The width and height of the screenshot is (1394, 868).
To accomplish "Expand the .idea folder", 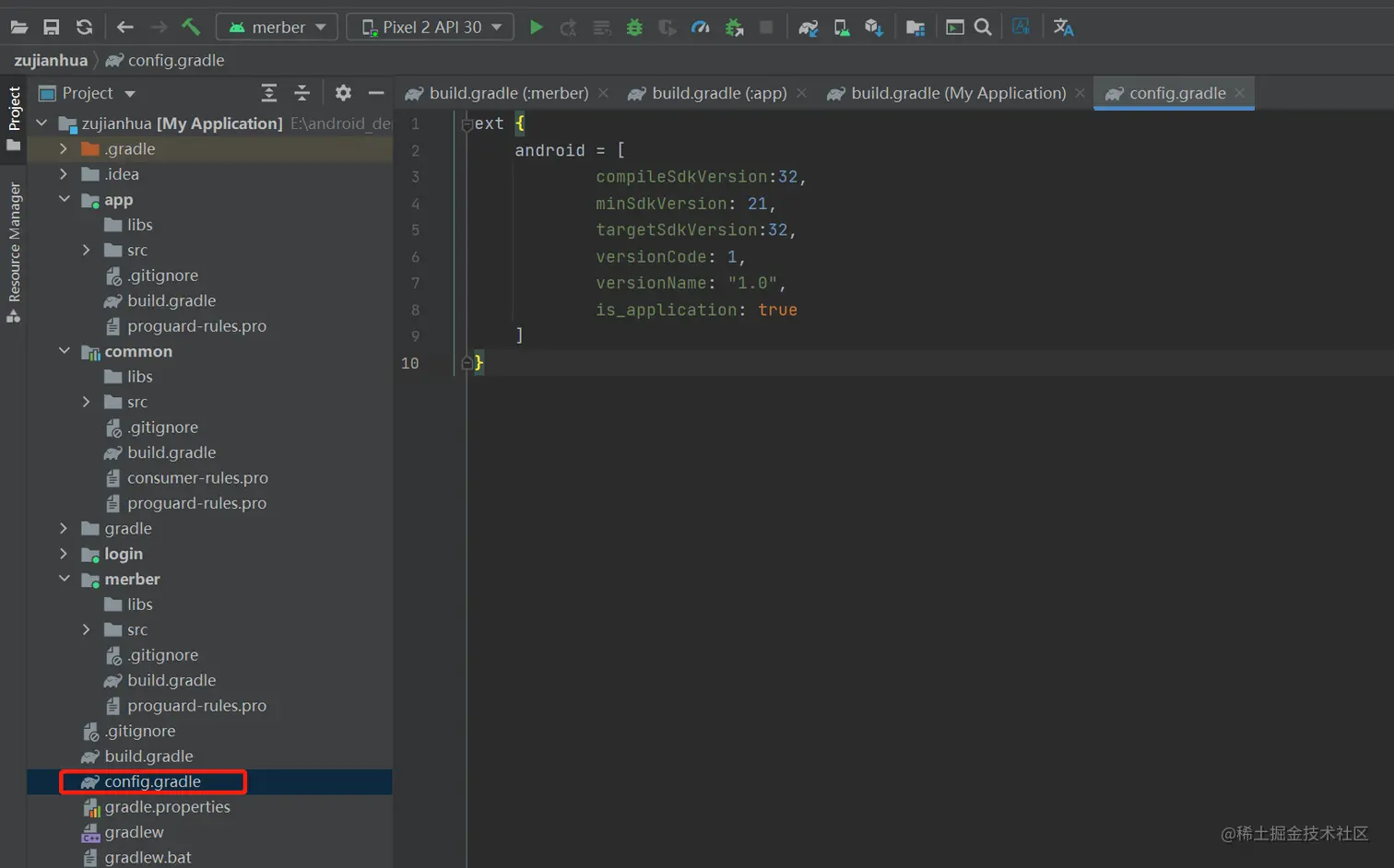I will point(64,174).
